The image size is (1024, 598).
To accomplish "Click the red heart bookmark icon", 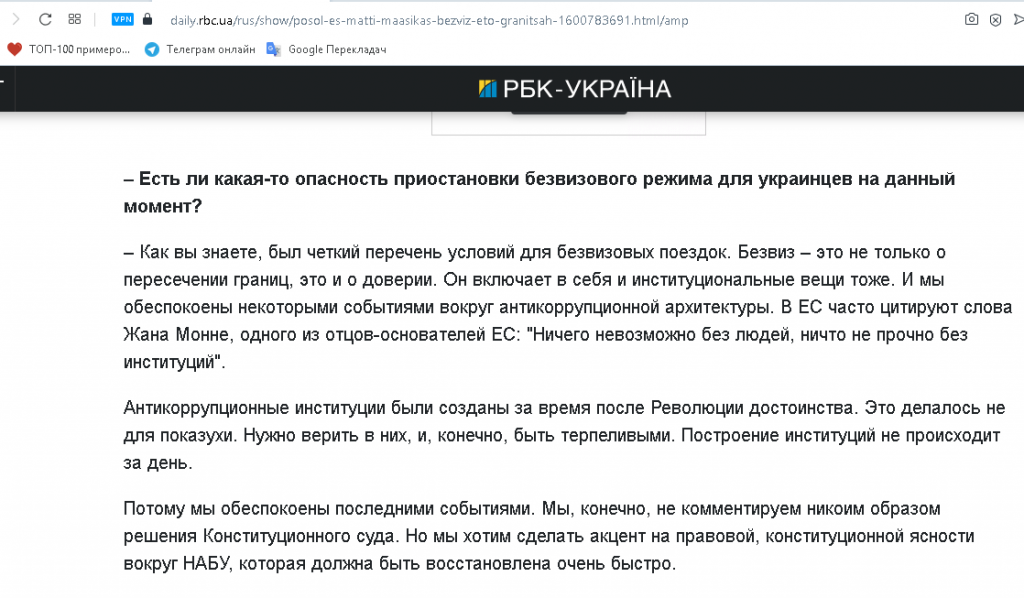I will pos(14,50).
